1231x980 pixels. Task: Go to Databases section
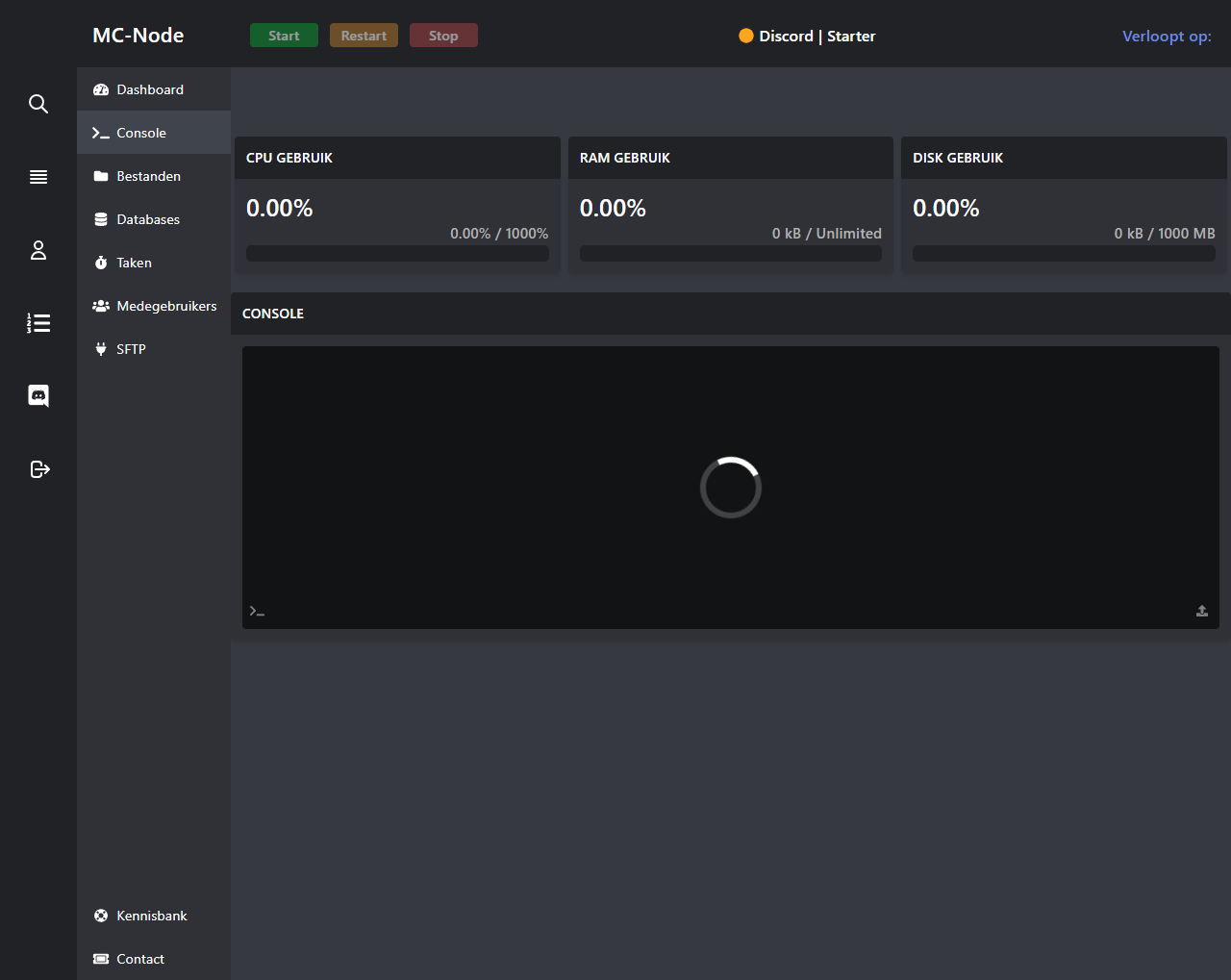coord(148,219)
